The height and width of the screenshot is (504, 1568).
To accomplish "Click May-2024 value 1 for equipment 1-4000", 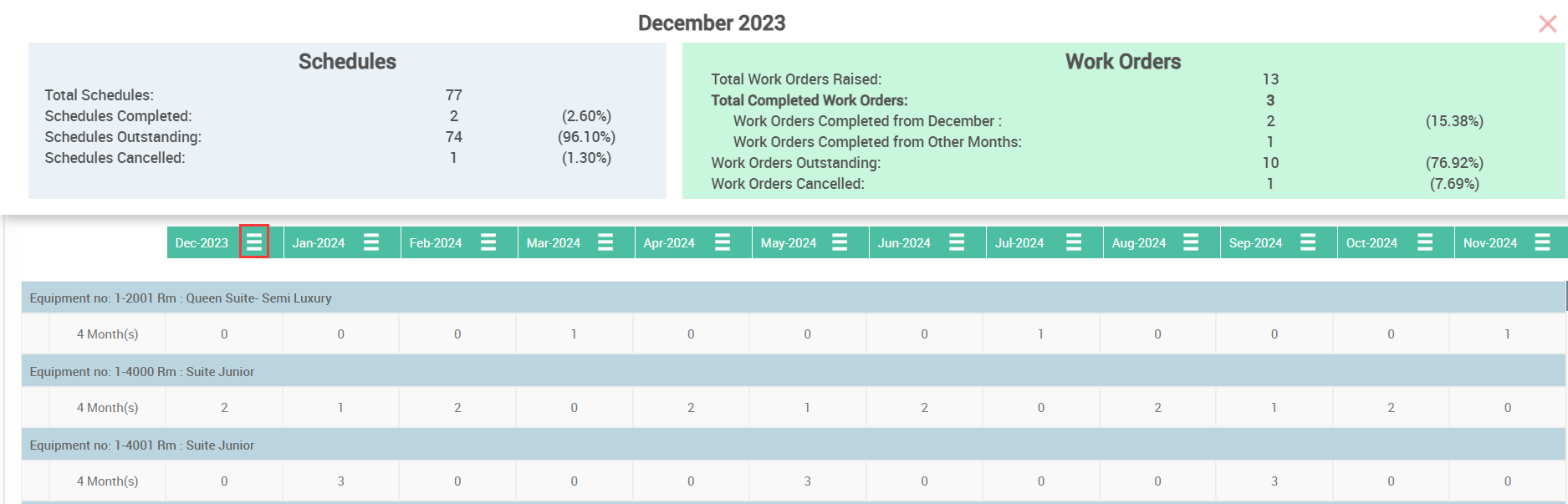I will tap(808, 408).
